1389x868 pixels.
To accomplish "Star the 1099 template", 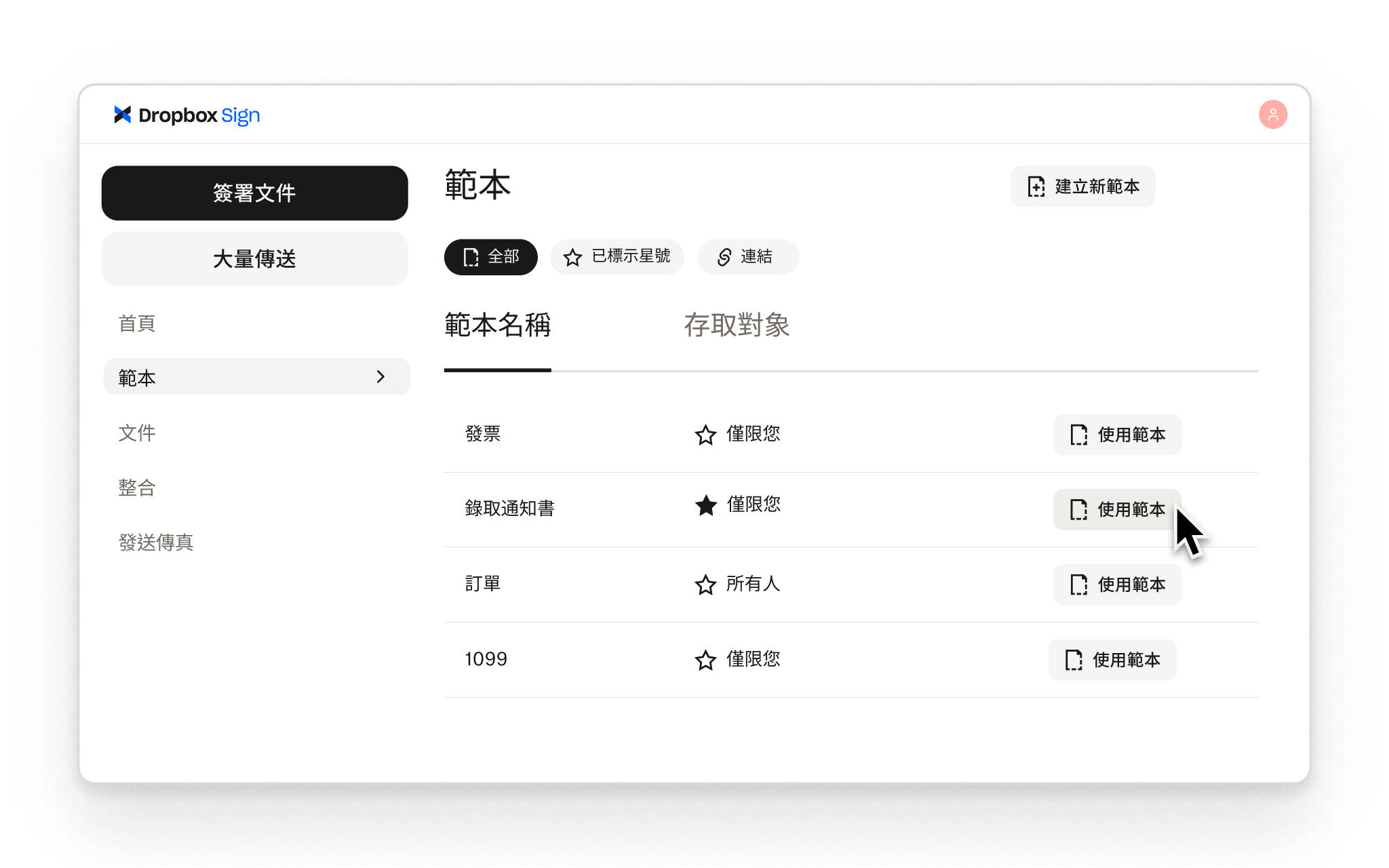I will tap(705, 660).
